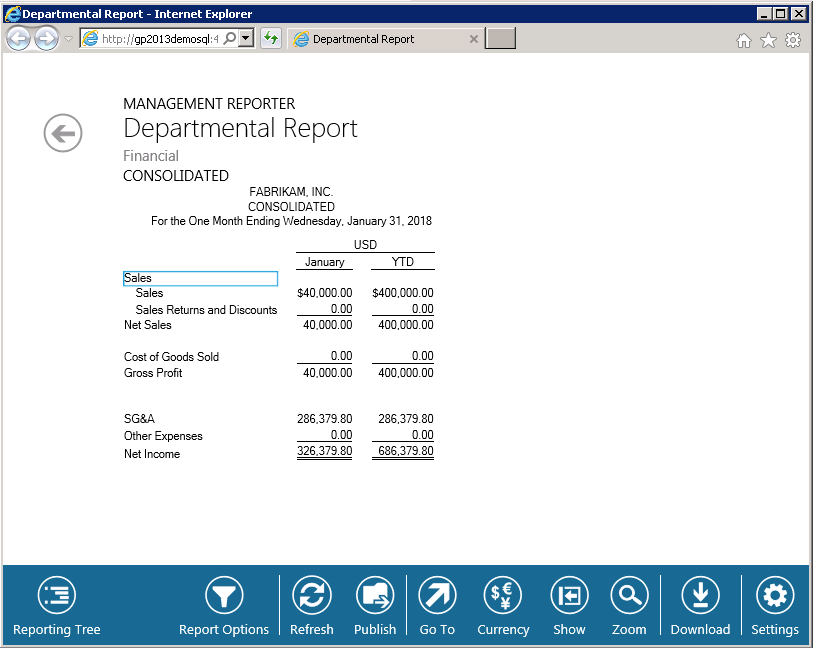Click the circular back arrow

tap(63, 133)
